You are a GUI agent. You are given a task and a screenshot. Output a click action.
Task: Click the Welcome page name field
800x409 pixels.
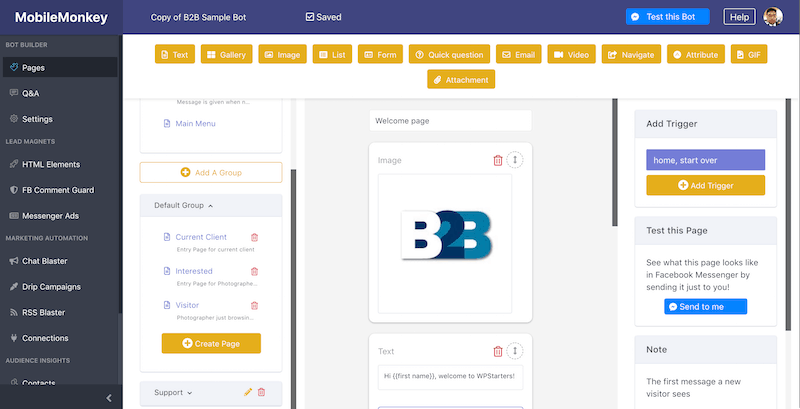(449, 121)
